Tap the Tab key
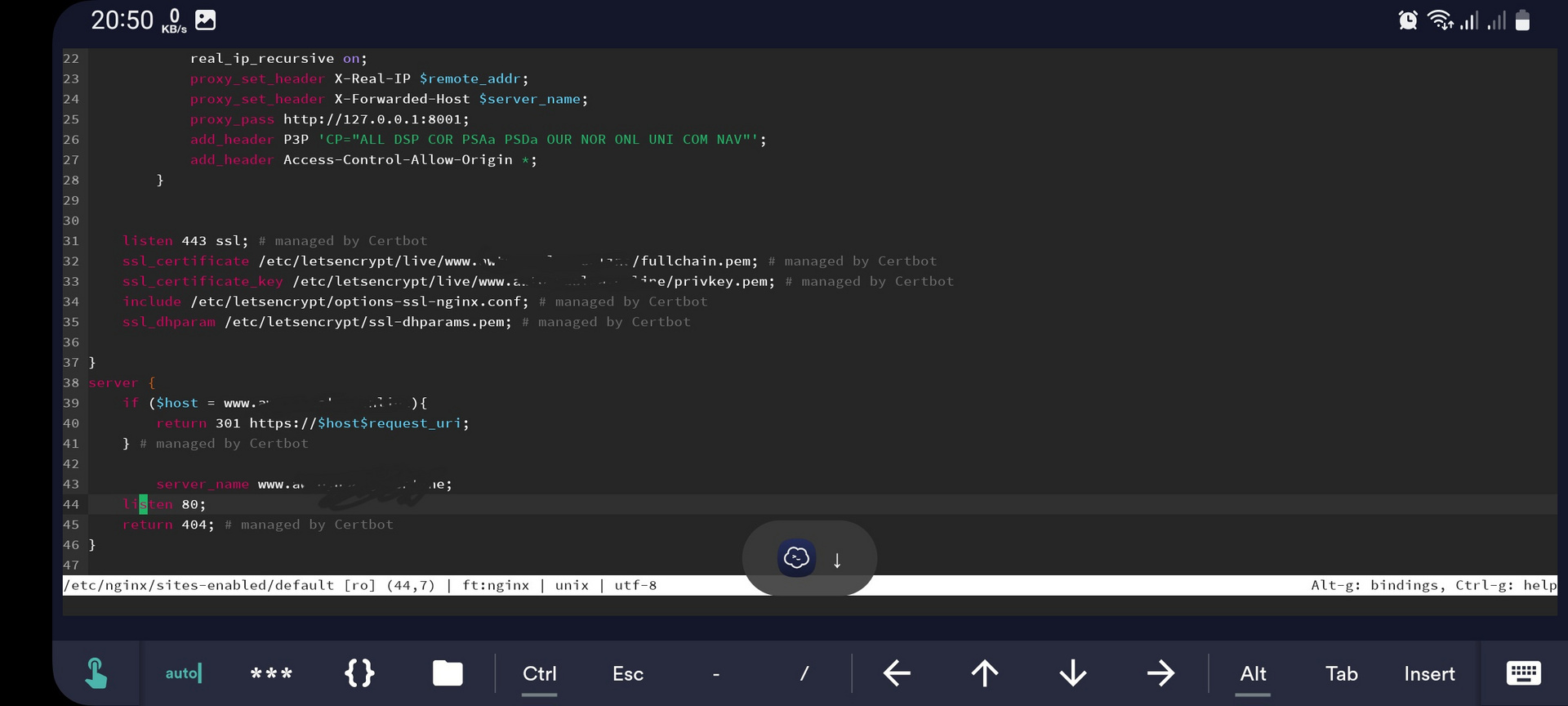This screenshot has height=706, width=1568. coord(1341,674)
